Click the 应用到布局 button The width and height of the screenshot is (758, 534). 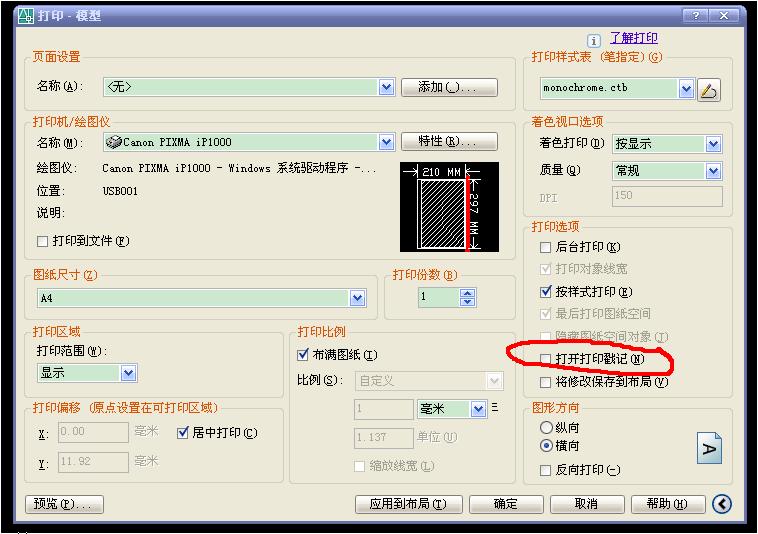click(408, 505)
